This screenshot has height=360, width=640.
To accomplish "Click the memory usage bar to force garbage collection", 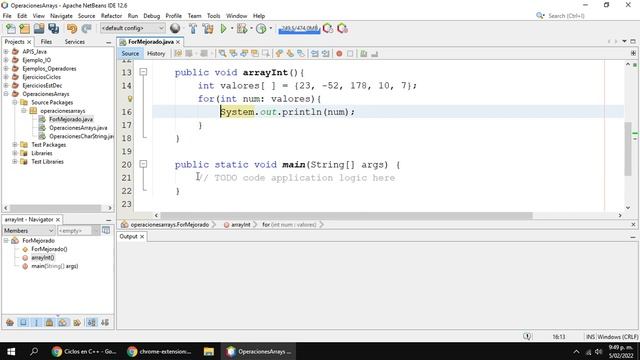I will point(299,29).
